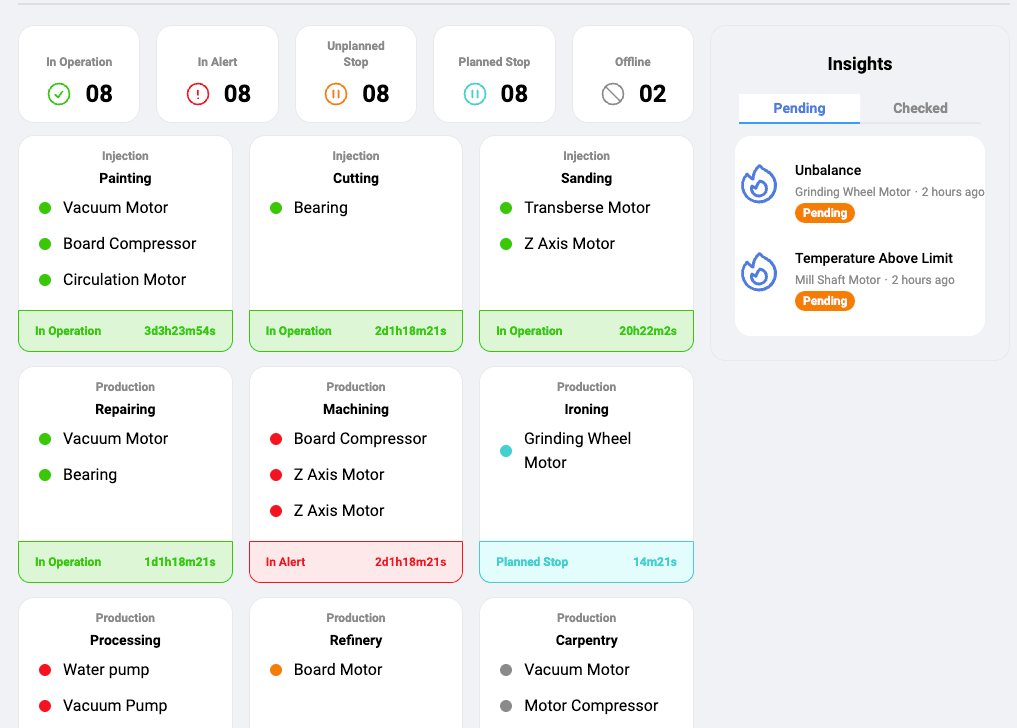
Task: Click the Pending badge under Unbalance
Action: 825,213
